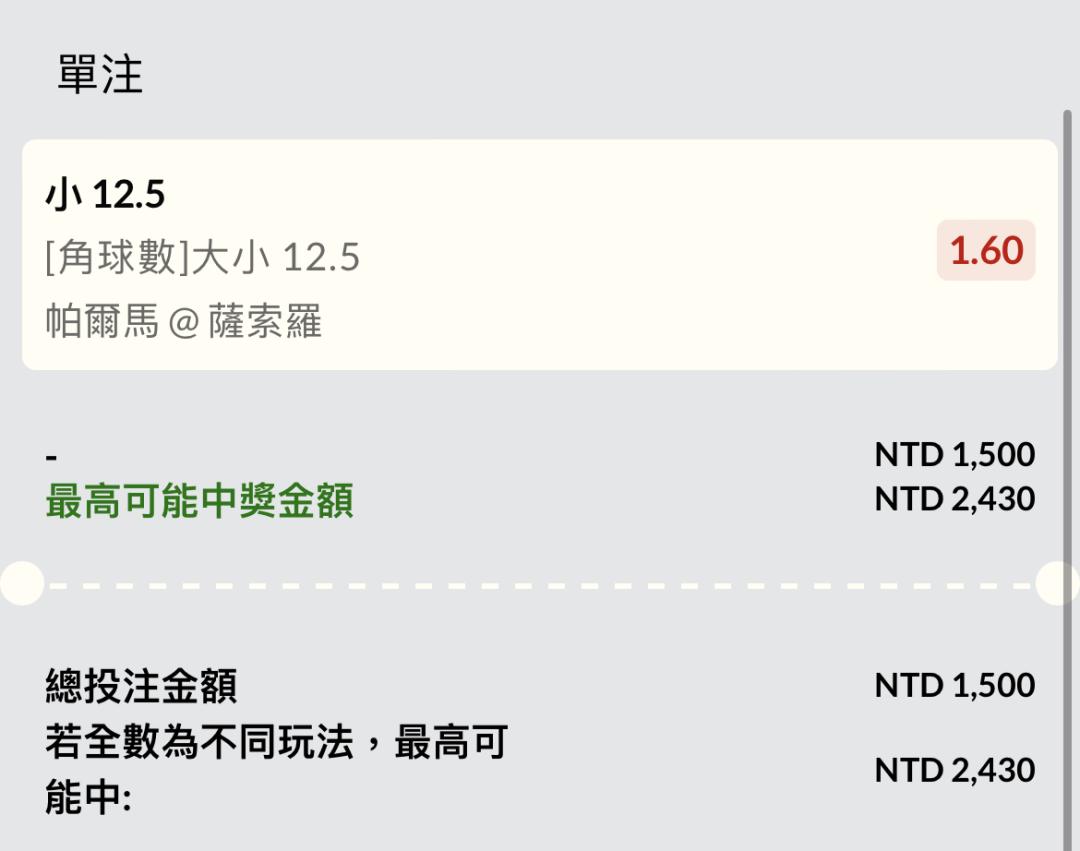Click the dash label above 最高可能中獎金額
Image resolution: width=1080 pixels, height=851 pixels.
pyautogui.click(x=51, y=457)
